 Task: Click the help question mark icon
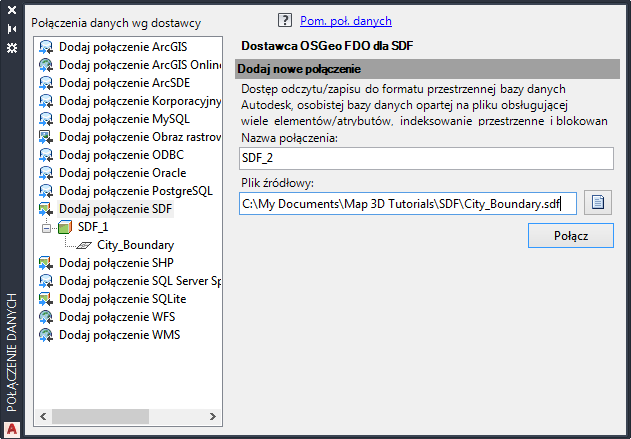click(285, 20)
